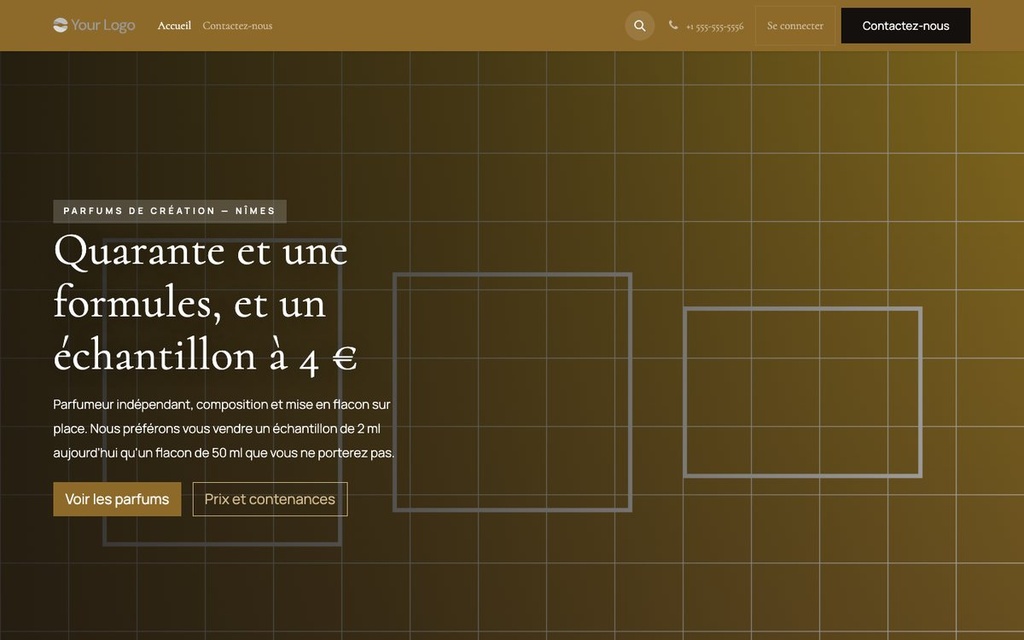Click the black Contactez-nous button
This screenshot has width=1024, height=640.
pyautogui.click(x=905, y=25)
